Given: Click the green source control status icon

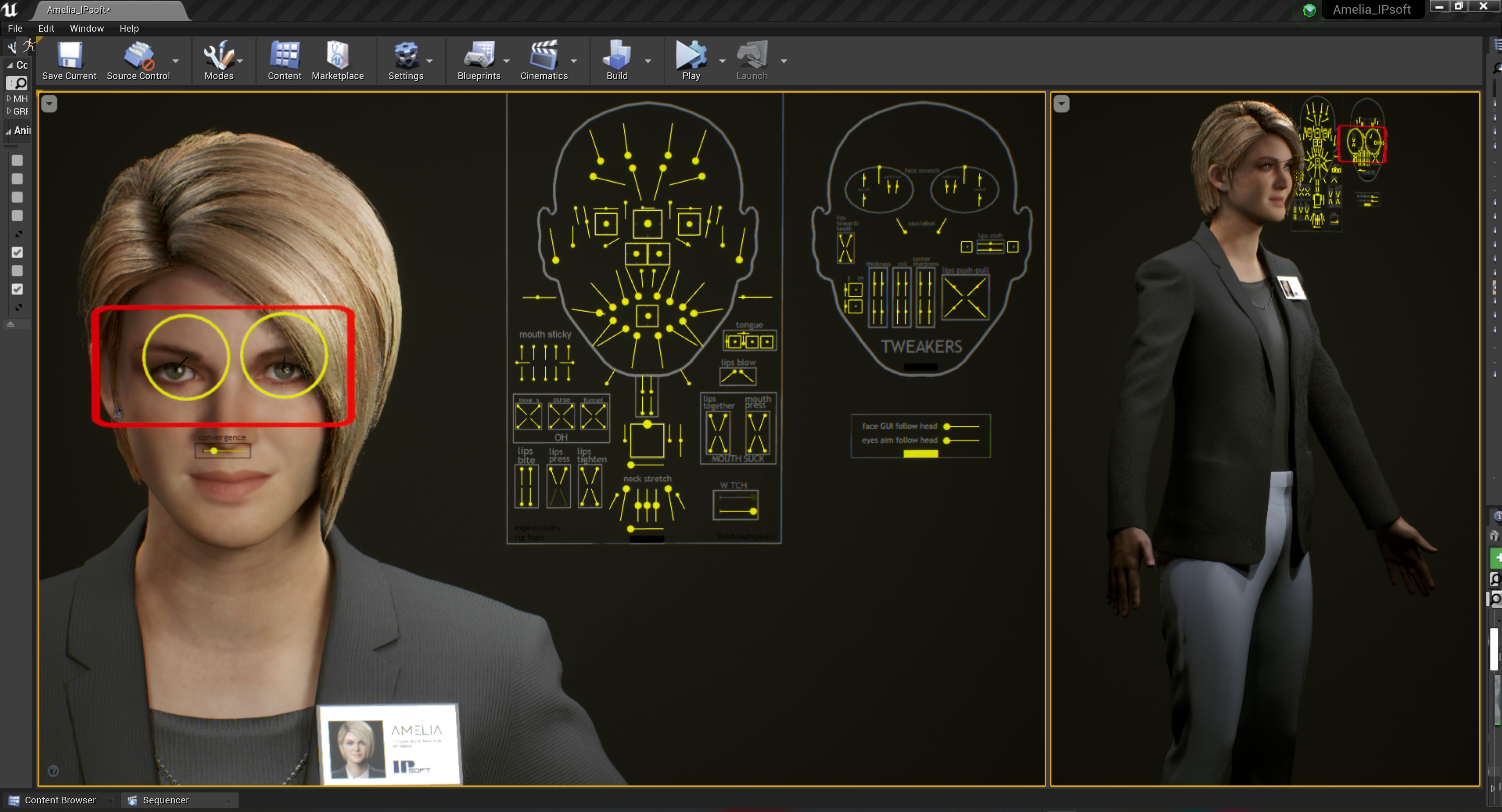Looking at the screenshot, I should pyautogui.click(x=1310, y=10).
